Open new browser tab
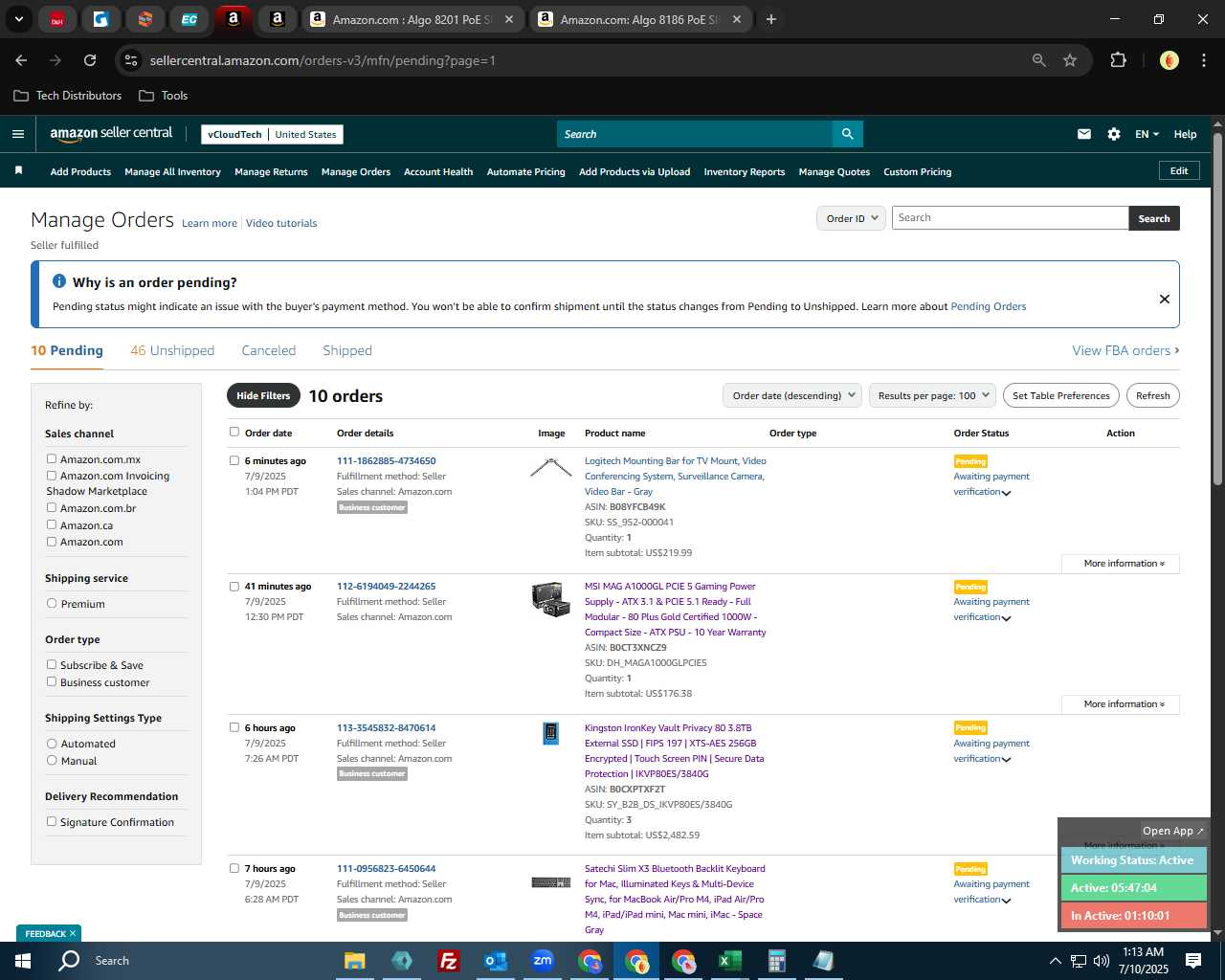This screenshot has width=1225, height=980. point(771,19)
